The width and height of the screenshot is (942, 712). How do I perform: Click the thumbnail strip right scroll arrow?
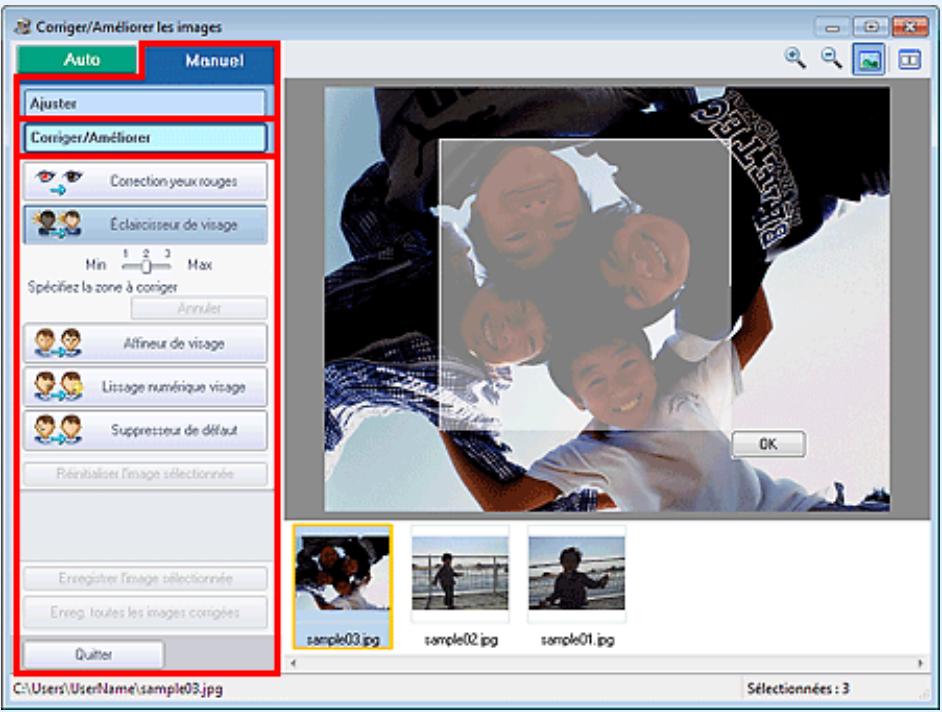point(920,663)
